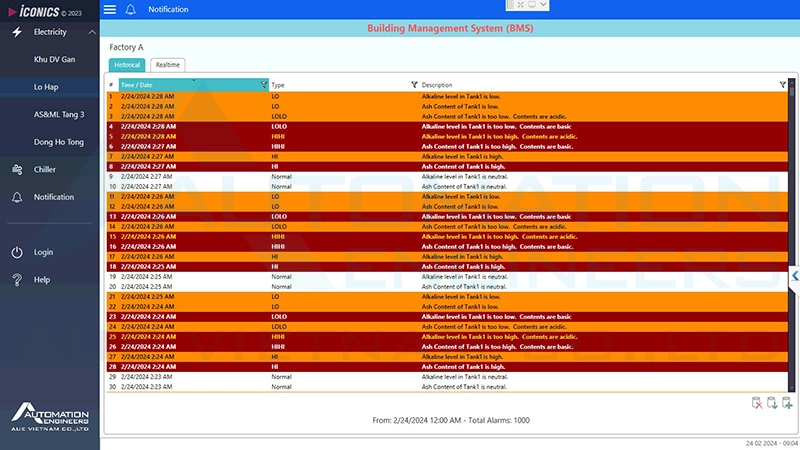Click the database icon with red X

[757, 403]
